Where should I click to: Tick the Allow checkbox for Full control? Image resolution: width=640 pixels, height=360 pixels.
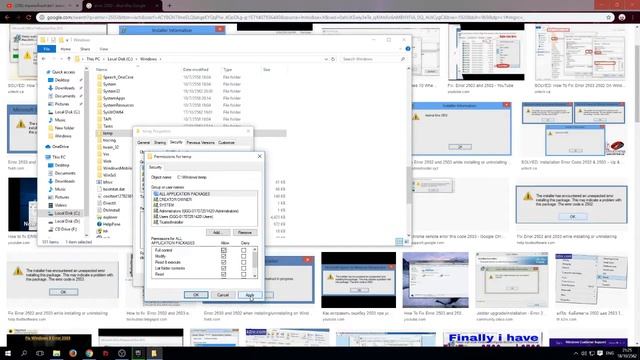pos(223,250)
